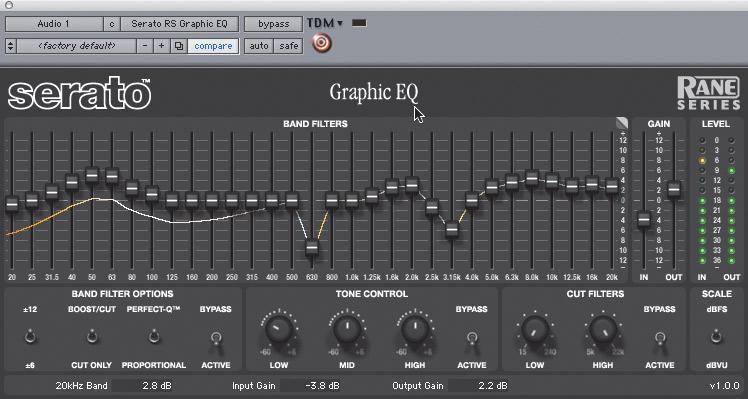Click the bypass button
The image size is (748, 399).
(273, 24)
